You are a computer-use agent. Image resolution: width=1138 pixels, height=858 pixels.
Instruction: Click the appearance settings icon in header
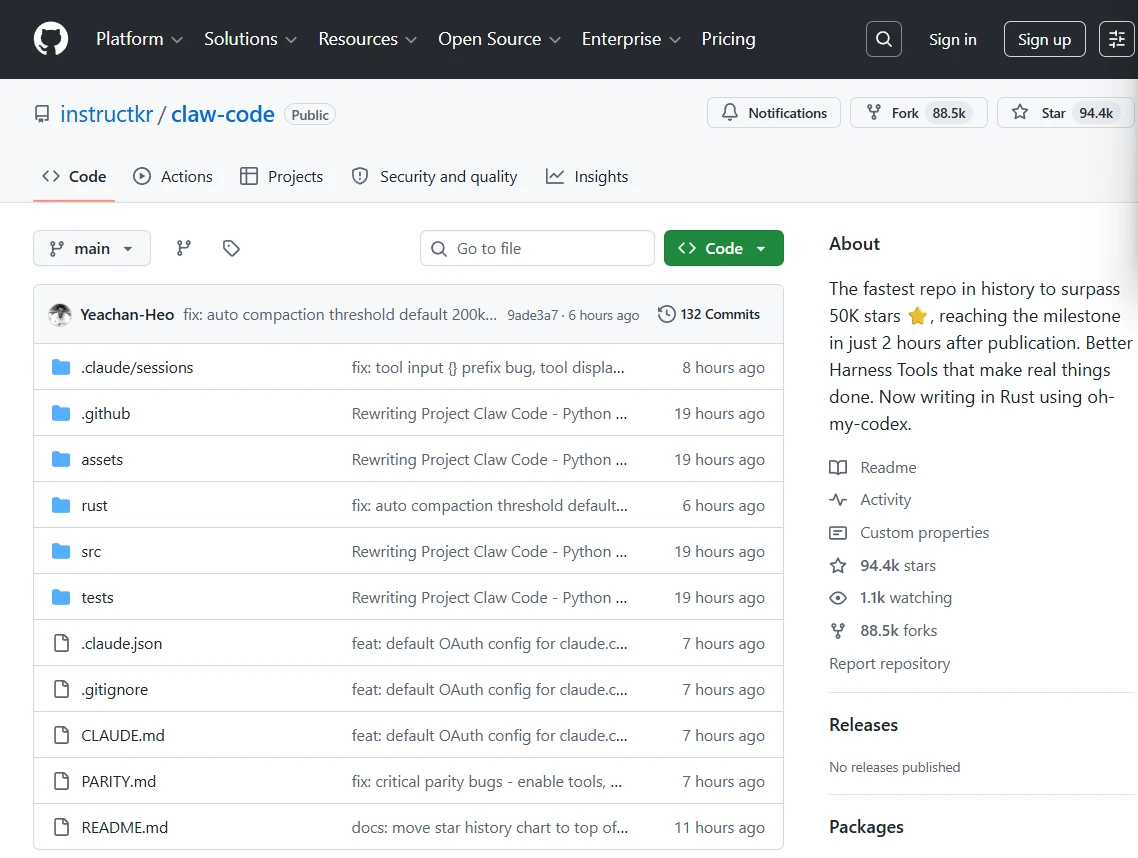(1116, 39)
